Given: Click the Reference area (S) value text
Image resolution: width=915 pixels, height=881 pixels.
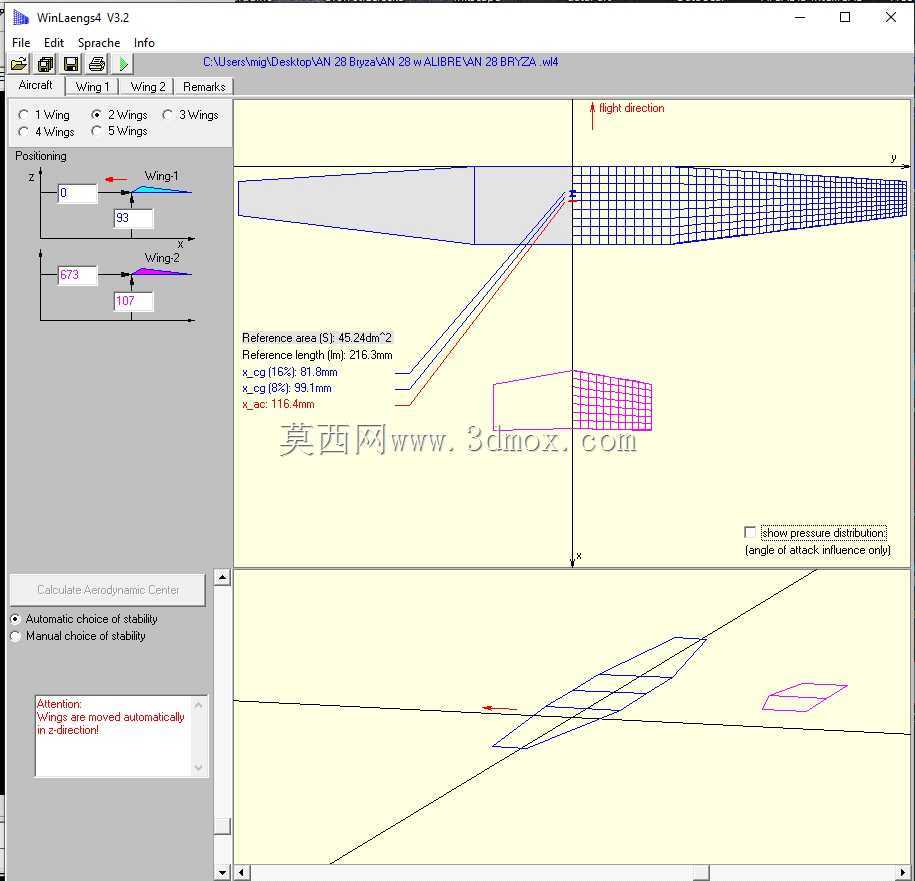Looking at the screenshot, I should (317, 338).
